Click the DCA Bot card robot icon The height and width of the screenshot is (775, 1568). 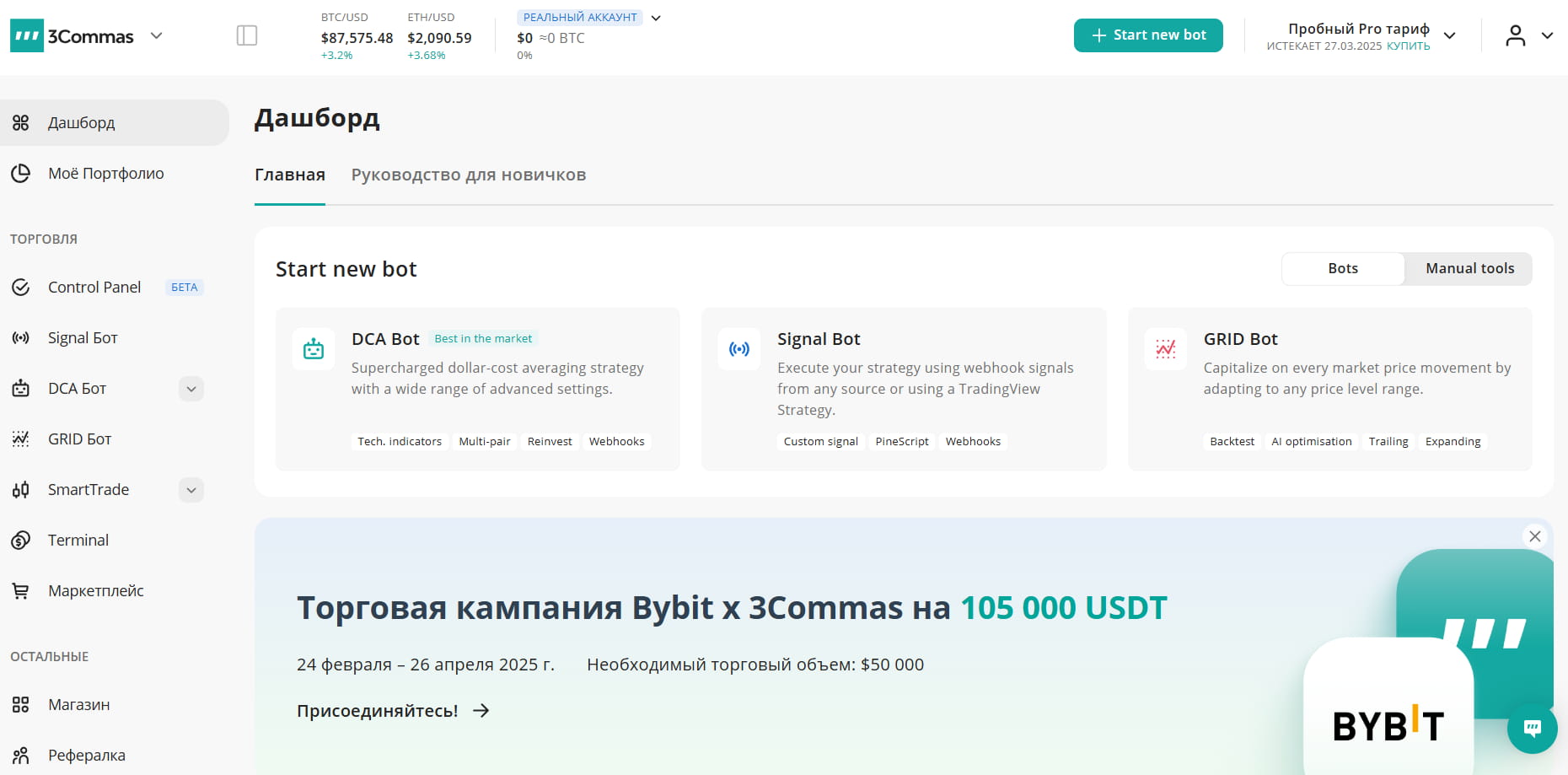click(x=314, y=349)
